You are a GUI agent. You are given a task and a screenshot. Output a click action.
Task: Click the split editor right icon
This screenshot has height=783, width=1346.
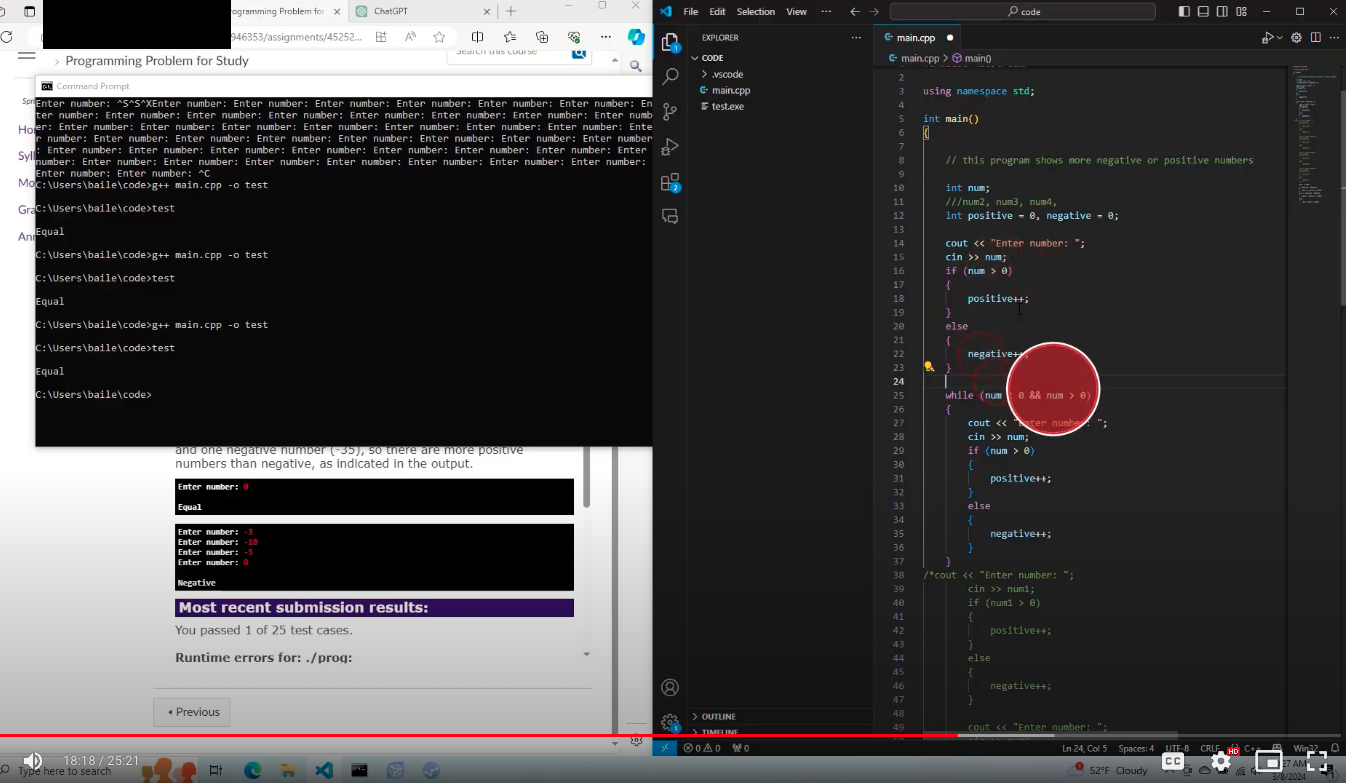[1315, 38]
